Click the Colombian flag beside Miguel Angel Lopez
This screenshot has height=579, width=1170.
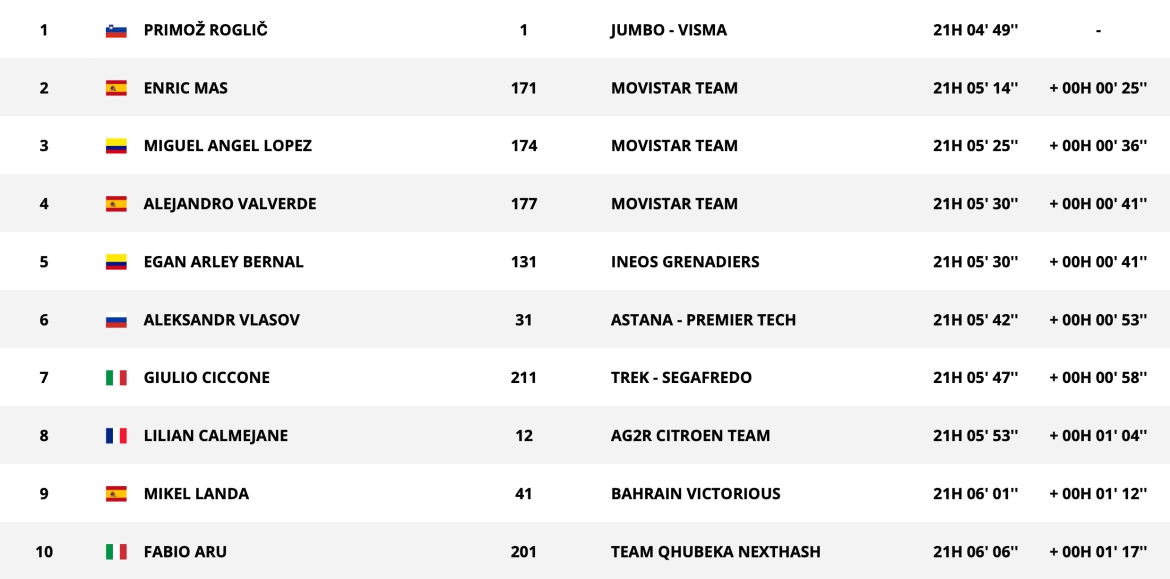(x=116, y=146)
